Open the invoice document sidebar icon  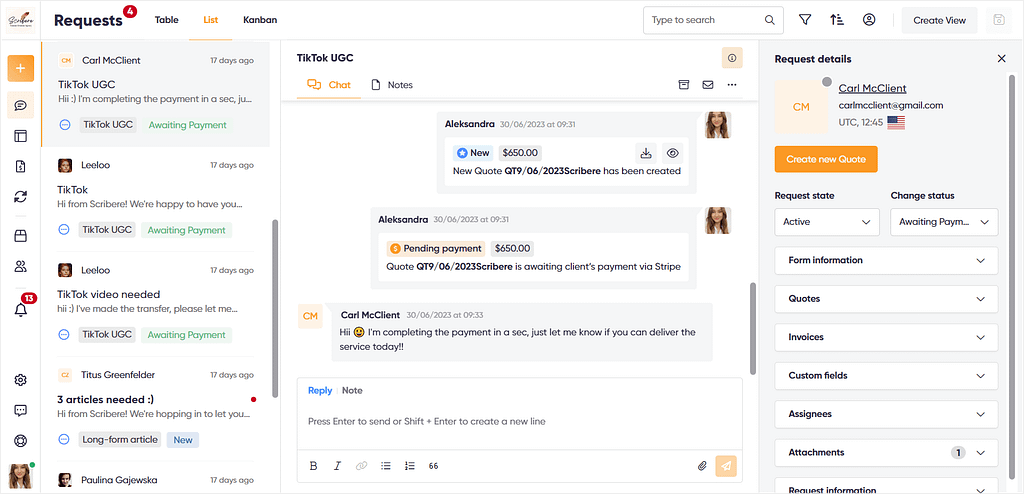[x=20, y=167]
